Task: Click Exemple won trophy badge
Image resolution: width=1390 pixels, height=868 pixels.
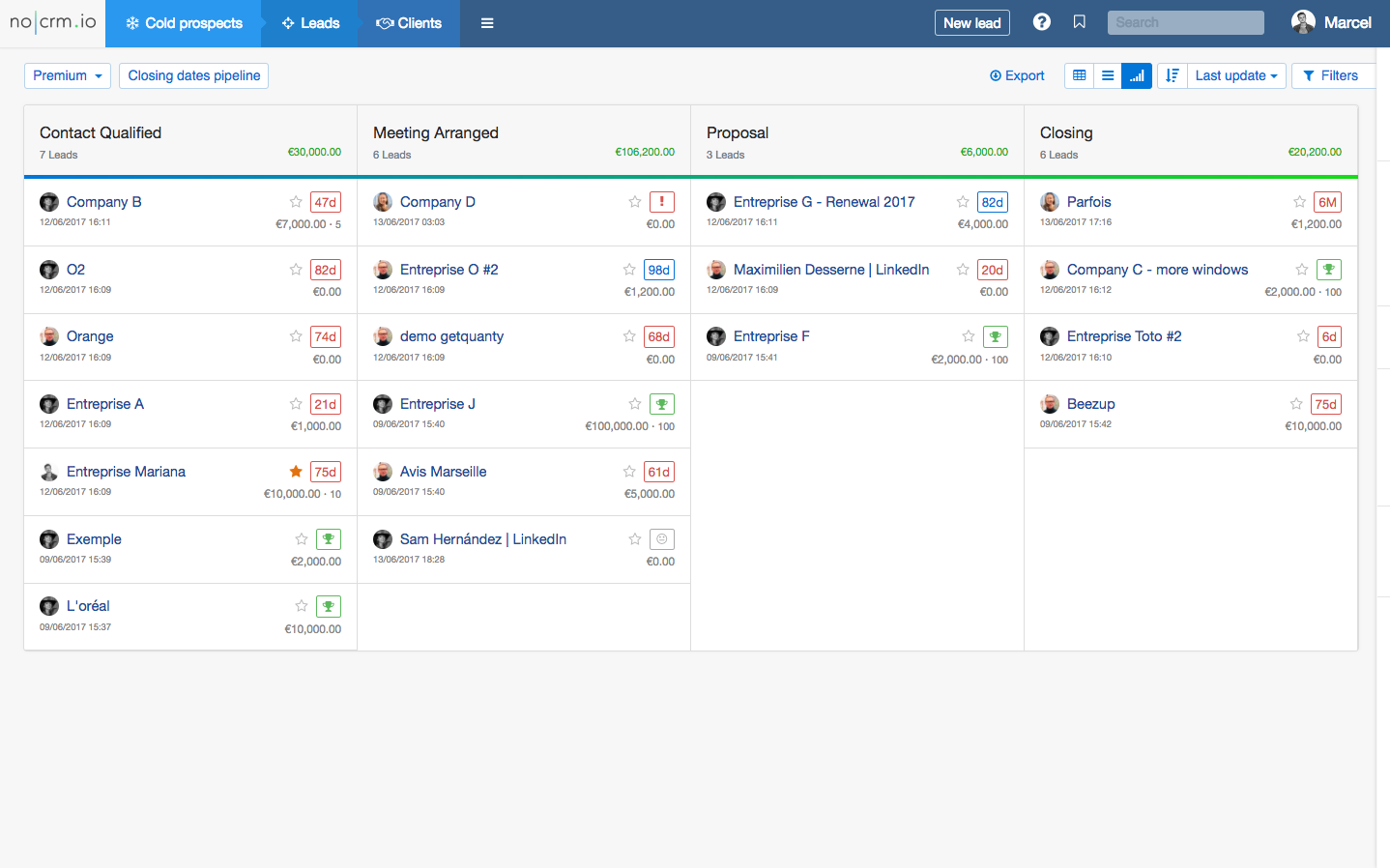Action: click(329, 539)
